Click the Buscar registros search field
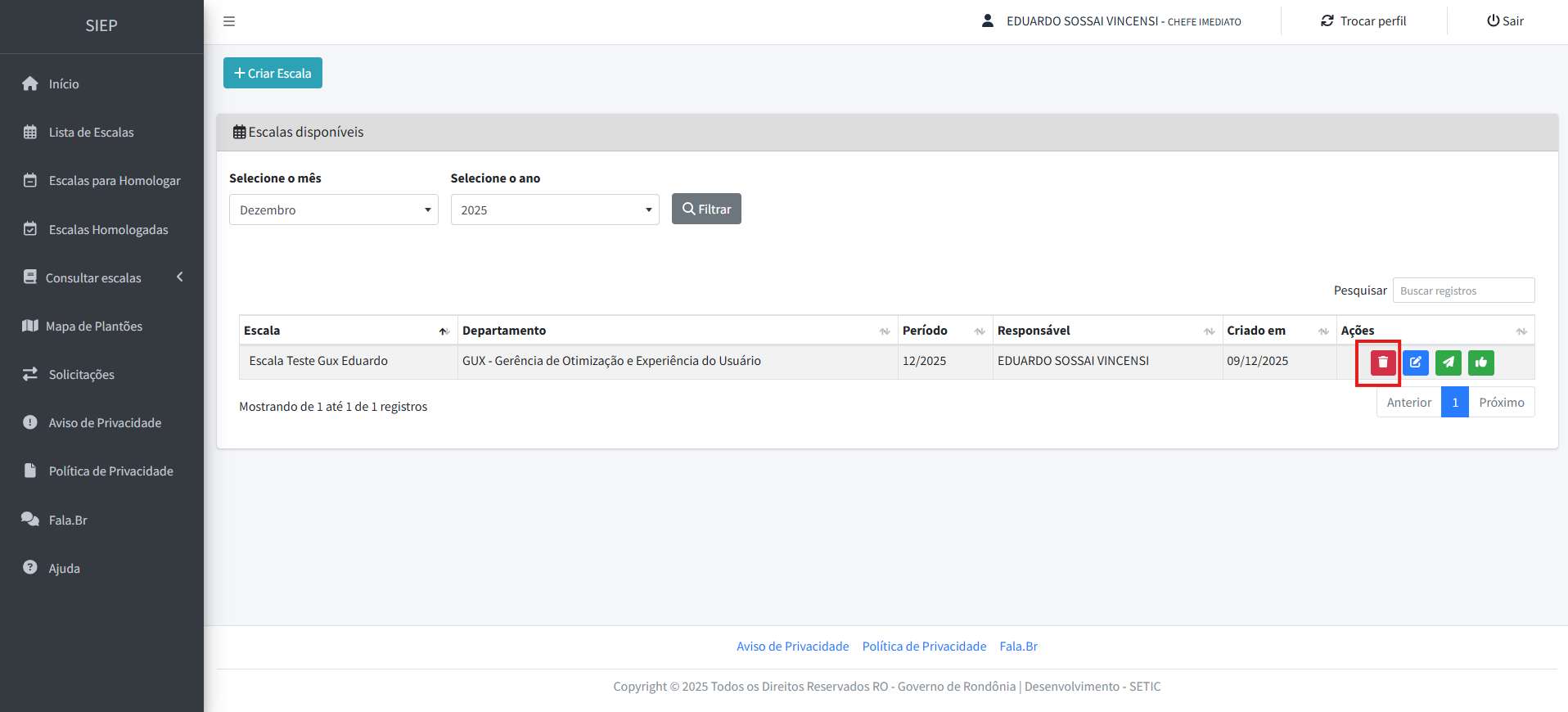The image size is (1568, 712). point(1462,291)
